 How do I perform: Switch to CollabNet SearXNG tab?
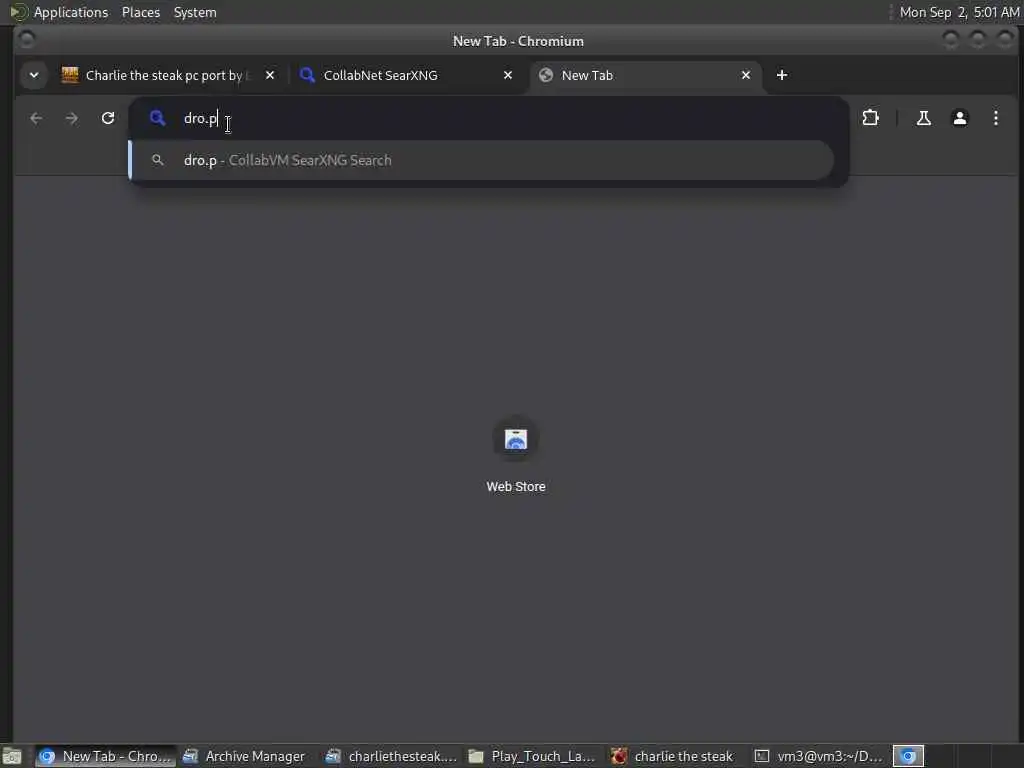pyautogui.click(x=405, y=75)
